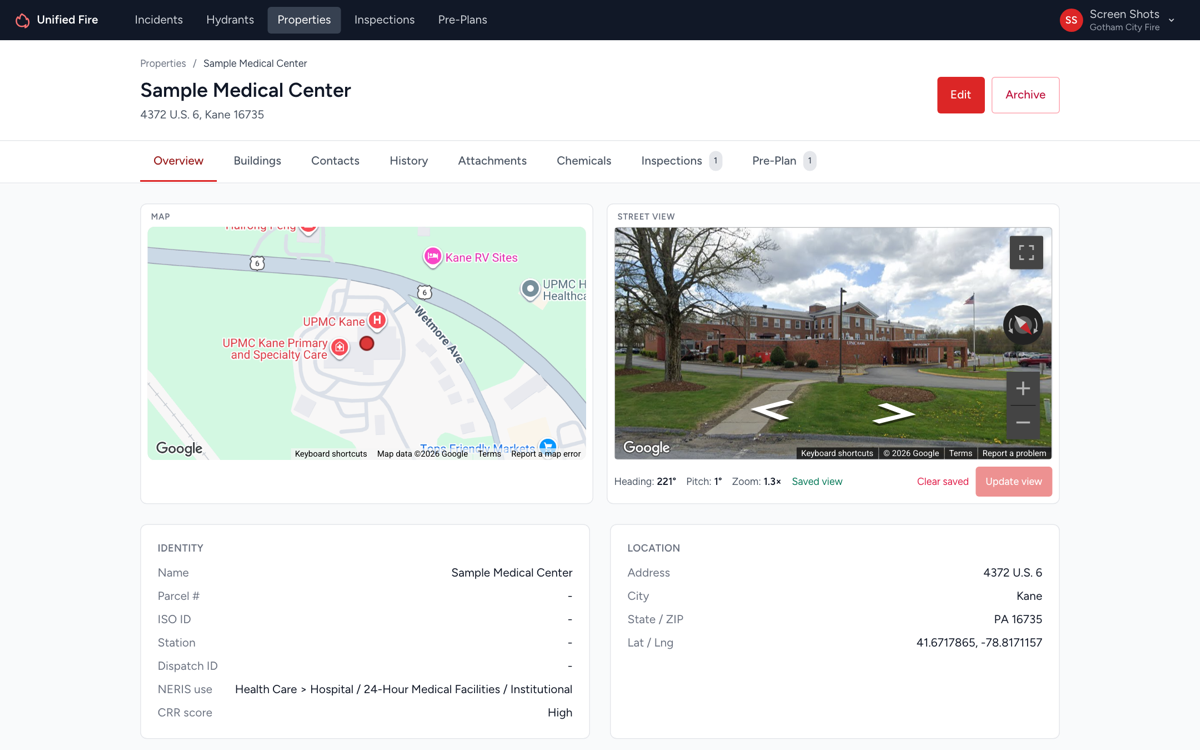Move street view with left arrow
This screenshot has height=750, width=1200.
[x=772, y=409]
